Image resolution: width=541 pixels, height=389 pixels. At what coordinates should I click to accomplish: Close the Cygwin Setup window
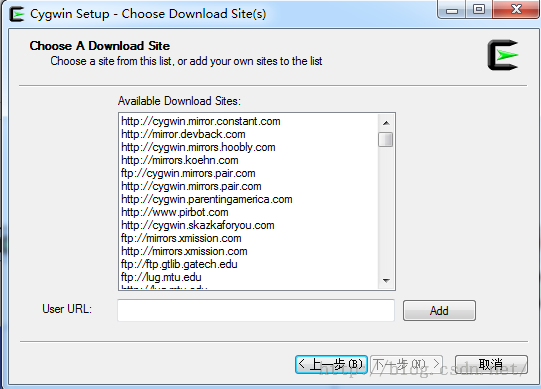pyautogui.click(x=516, y=10)
